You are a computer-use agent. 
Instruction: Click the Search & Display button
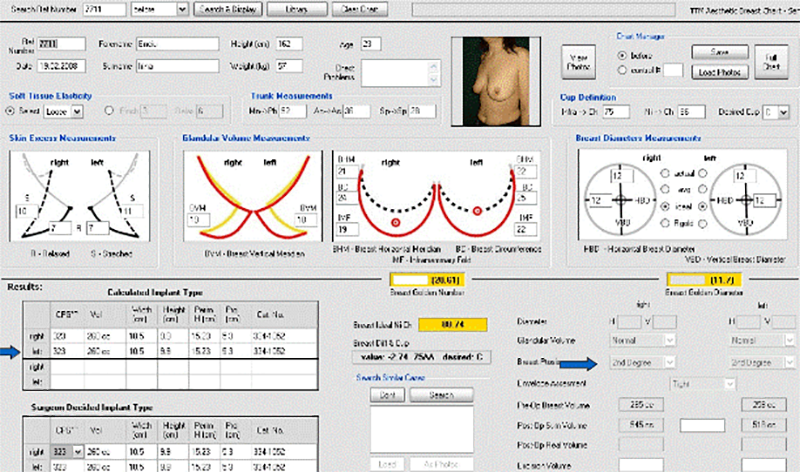[229, 9]
